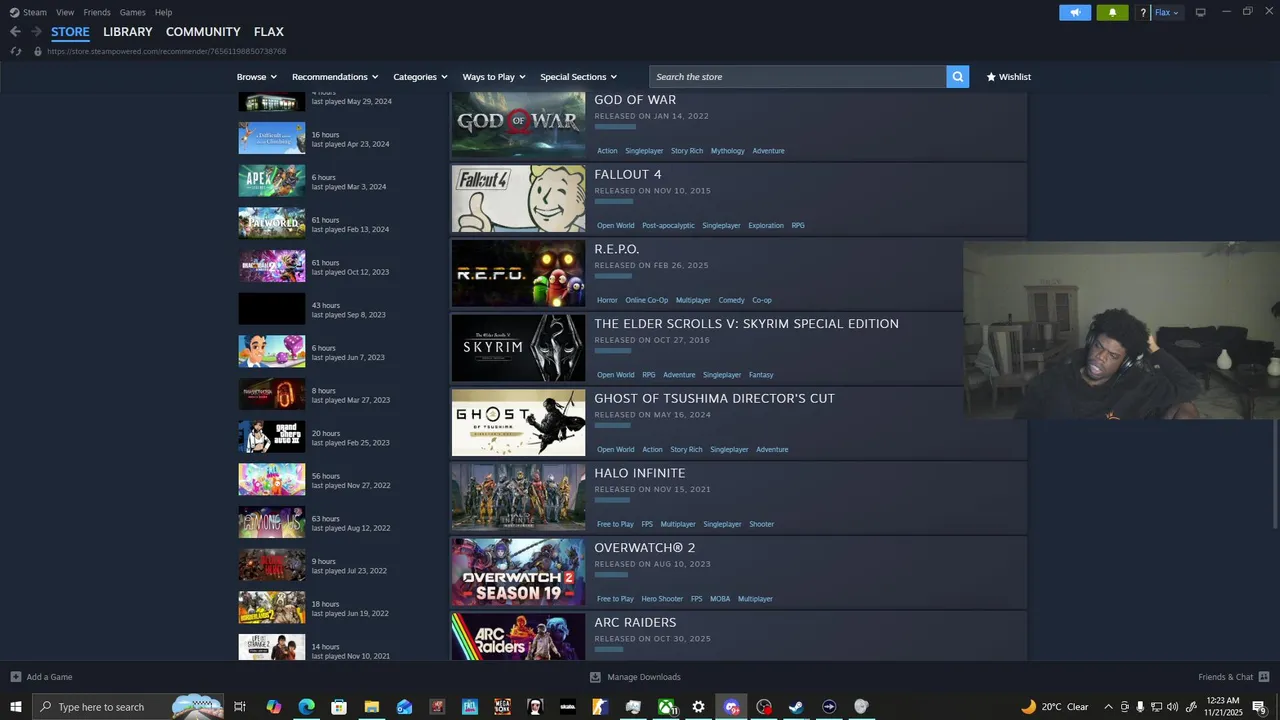The width and height of the screenshot is (1280, 720).
Task: Click the search magnifier button
Action: click(958, 77)
